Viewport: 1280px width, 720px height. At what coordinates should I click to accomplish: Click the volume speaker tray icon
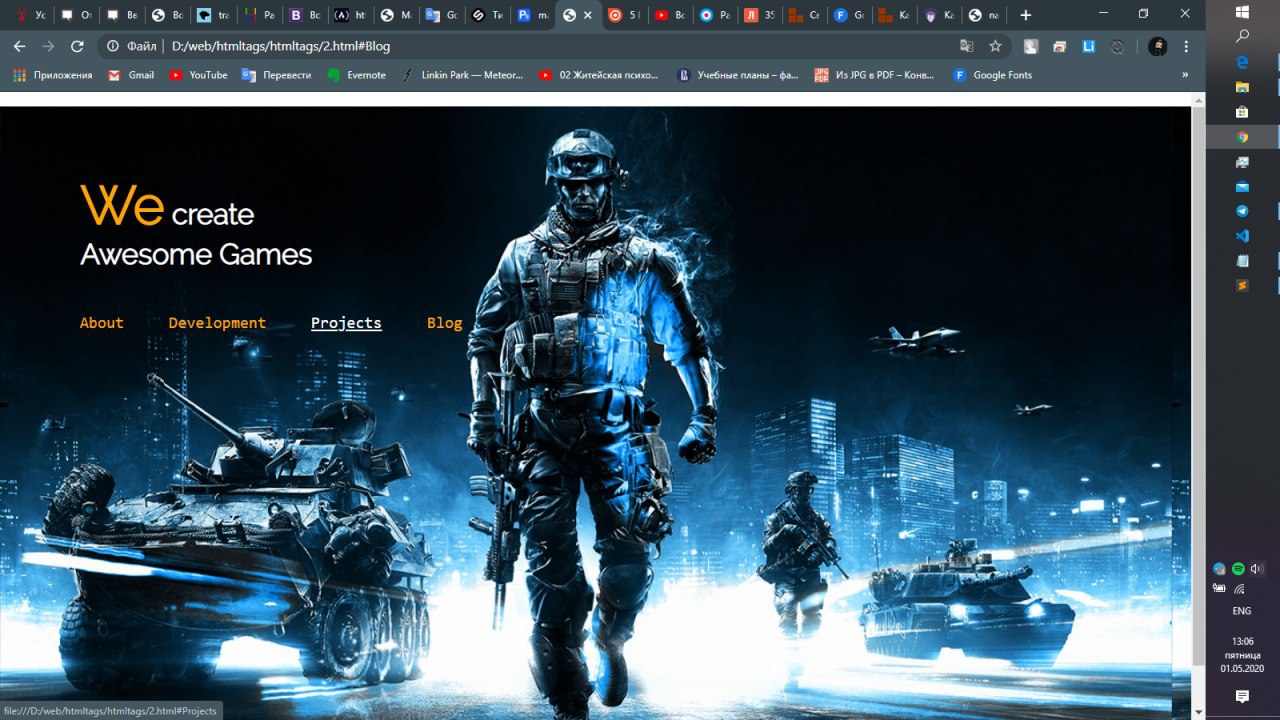1257,568
